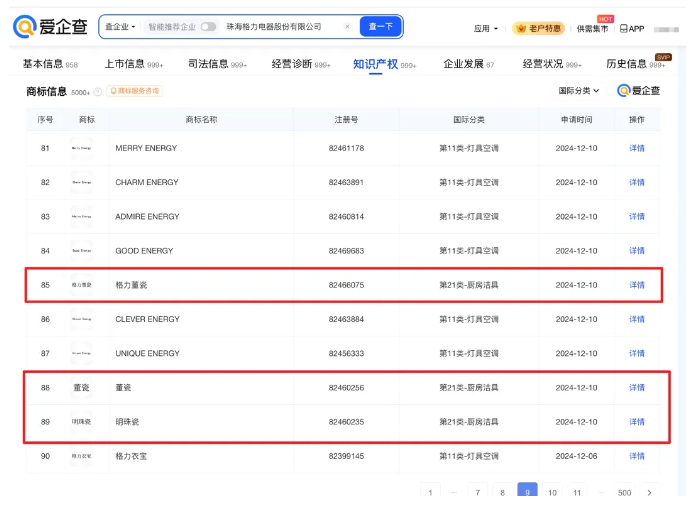Open the 格力衣宝 trademark thumbnail
Screen dimensions: 696x508
tap(81, 456)
